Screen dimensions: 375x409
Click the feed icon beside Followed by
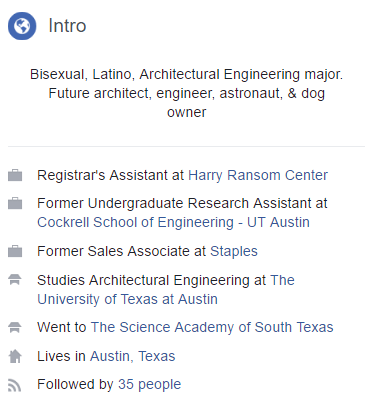pos(15,385)
